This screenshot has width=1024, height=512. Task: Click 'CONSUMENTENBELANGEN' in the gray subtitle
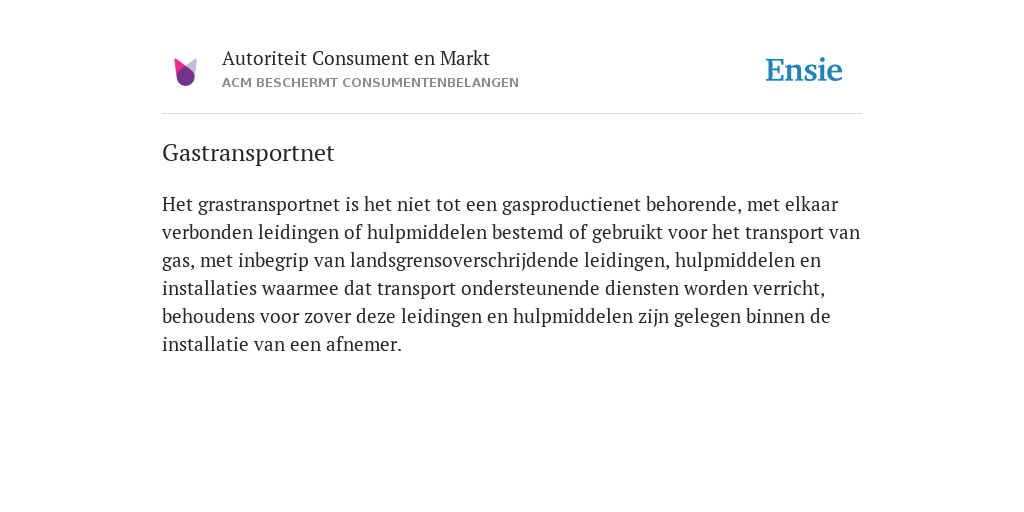pyautogui.click(x=430, y=83)
